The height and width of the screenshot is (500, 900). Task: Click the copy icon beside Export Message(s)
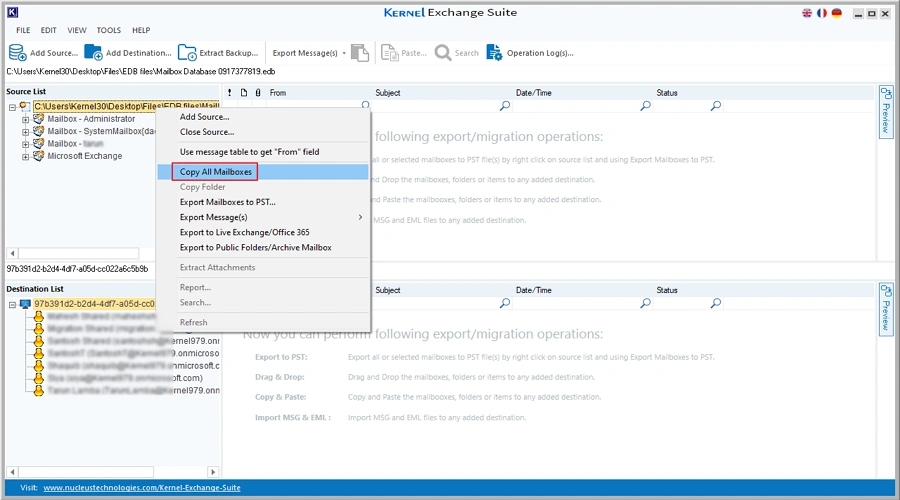360,52
